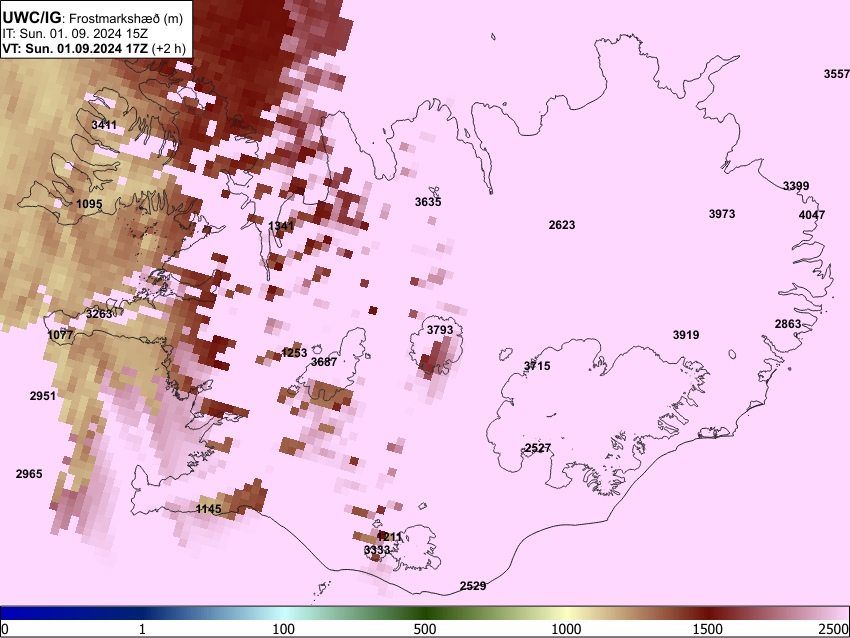This screenshot has height=638, width=850.
Task: Click the map value 1253
Action: (x=294, y=353)
